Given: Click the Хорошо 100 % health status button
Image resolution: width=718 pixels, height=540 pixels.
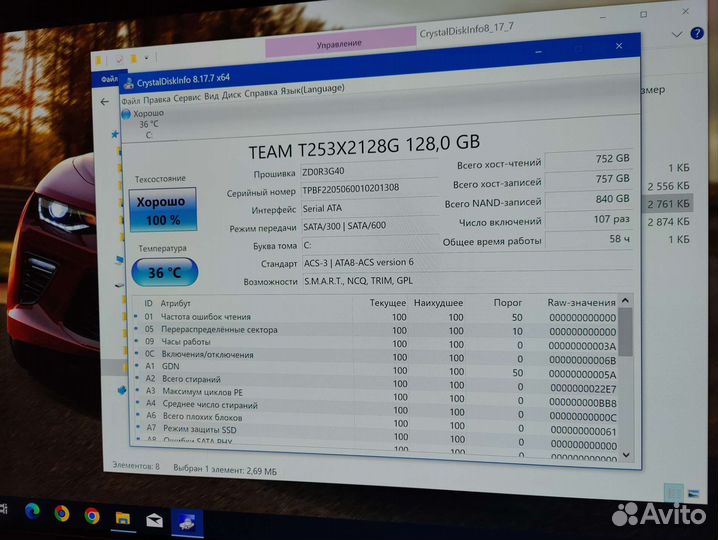Looking at the screenshot, I should click(163, 210).
